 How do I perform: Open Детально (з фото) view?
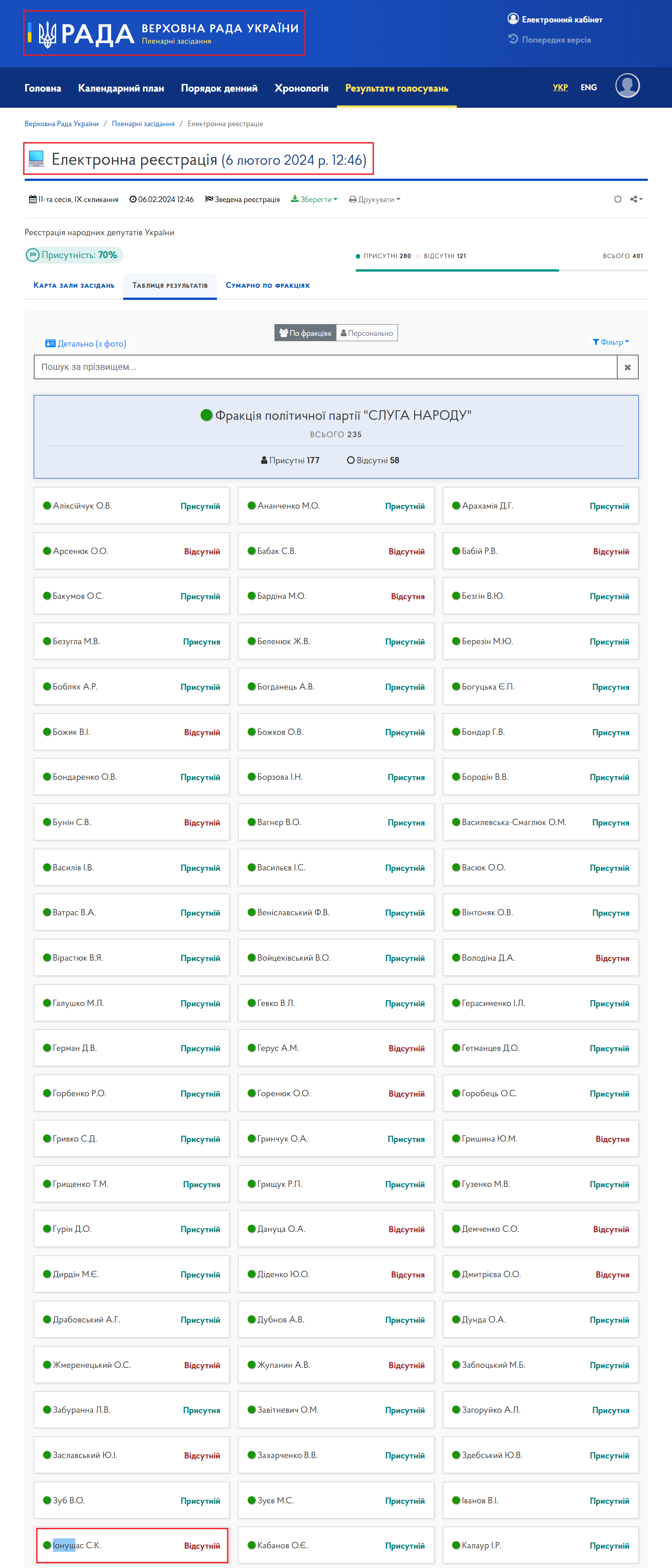(x=86, y=343)
